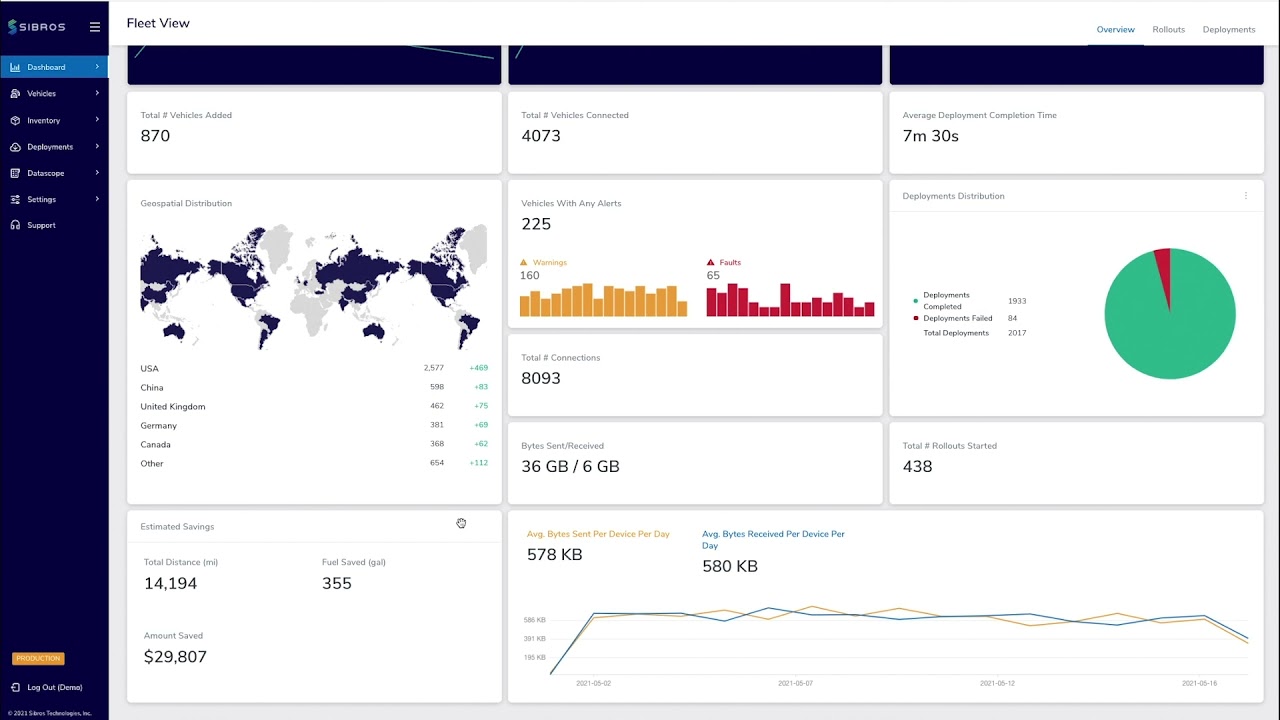Click the red failed slice of pie chart

[x=1163, y=272]
